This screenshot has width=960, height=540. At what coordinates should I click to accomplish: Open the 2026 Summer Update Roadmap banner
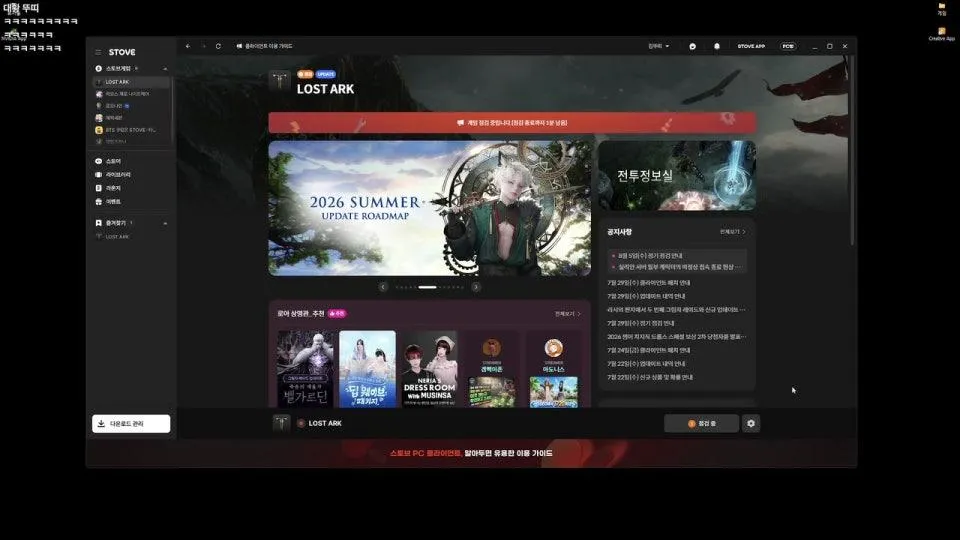tap(430, 208)
